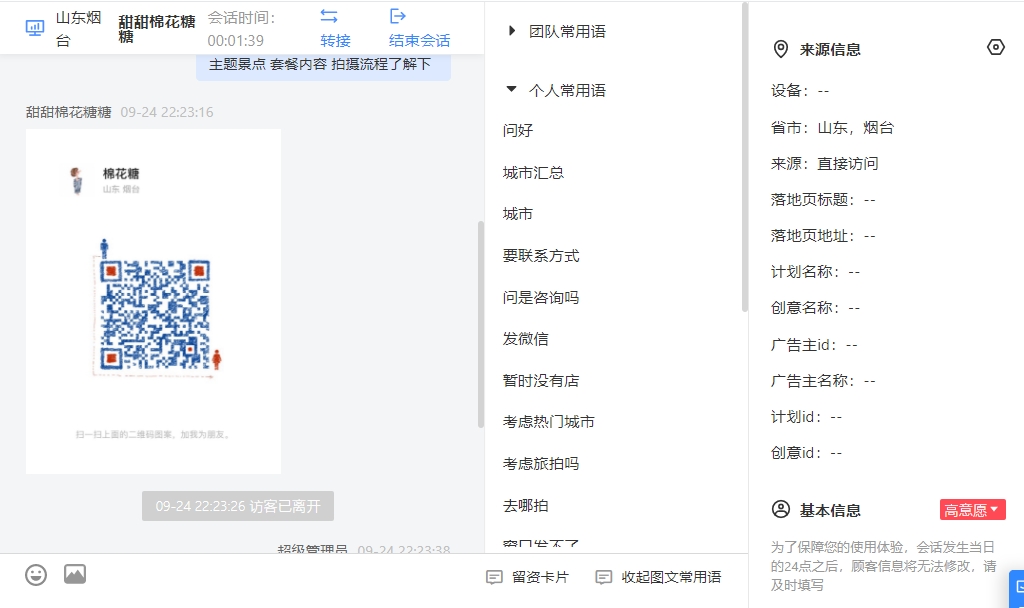Viewport: 1024px width, 608px height.
Task: Select the 考虑热门城市 quick phrase
Action: [x=549, y=422]
